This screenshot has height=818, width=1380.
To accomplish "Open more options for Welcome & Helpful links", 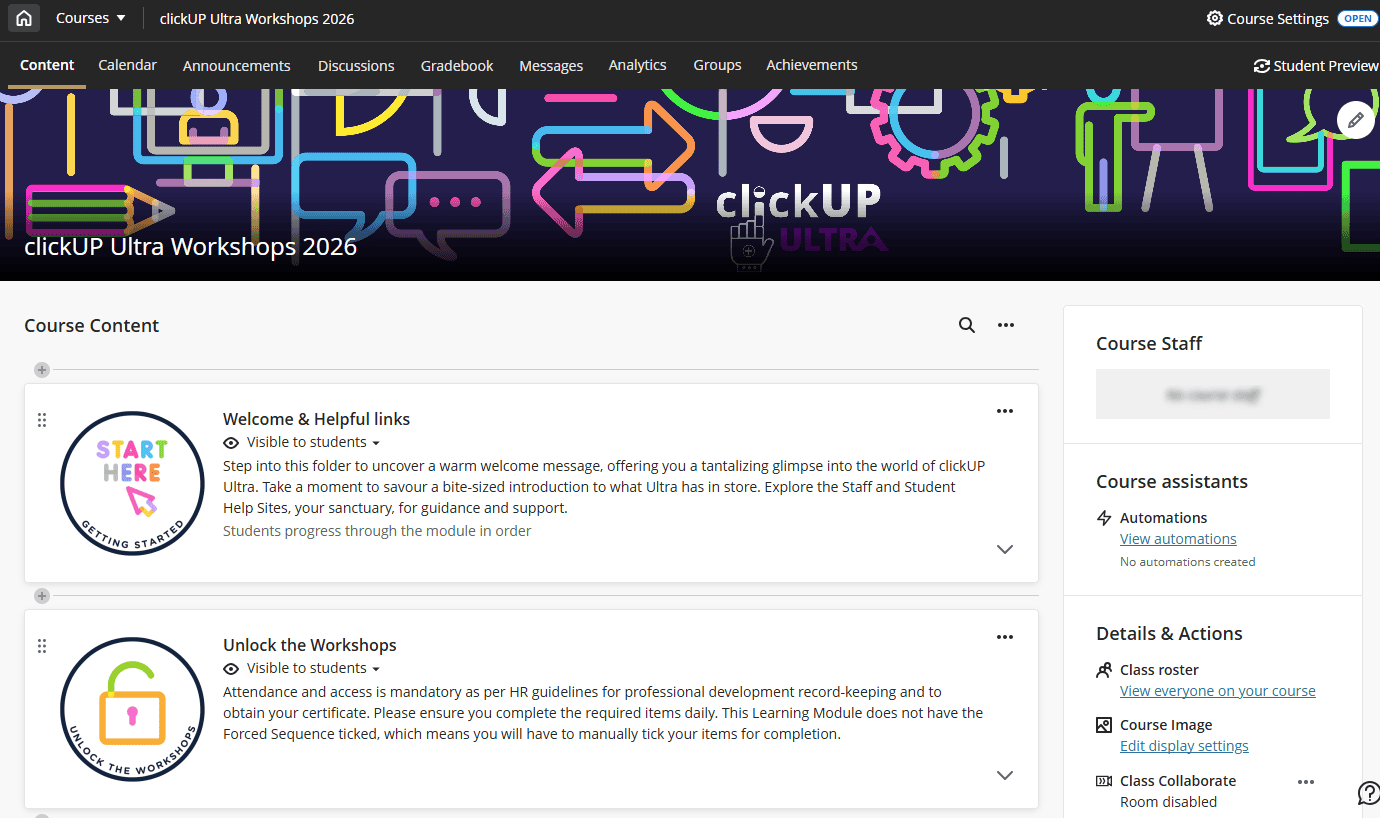I will pos(1005,411).
